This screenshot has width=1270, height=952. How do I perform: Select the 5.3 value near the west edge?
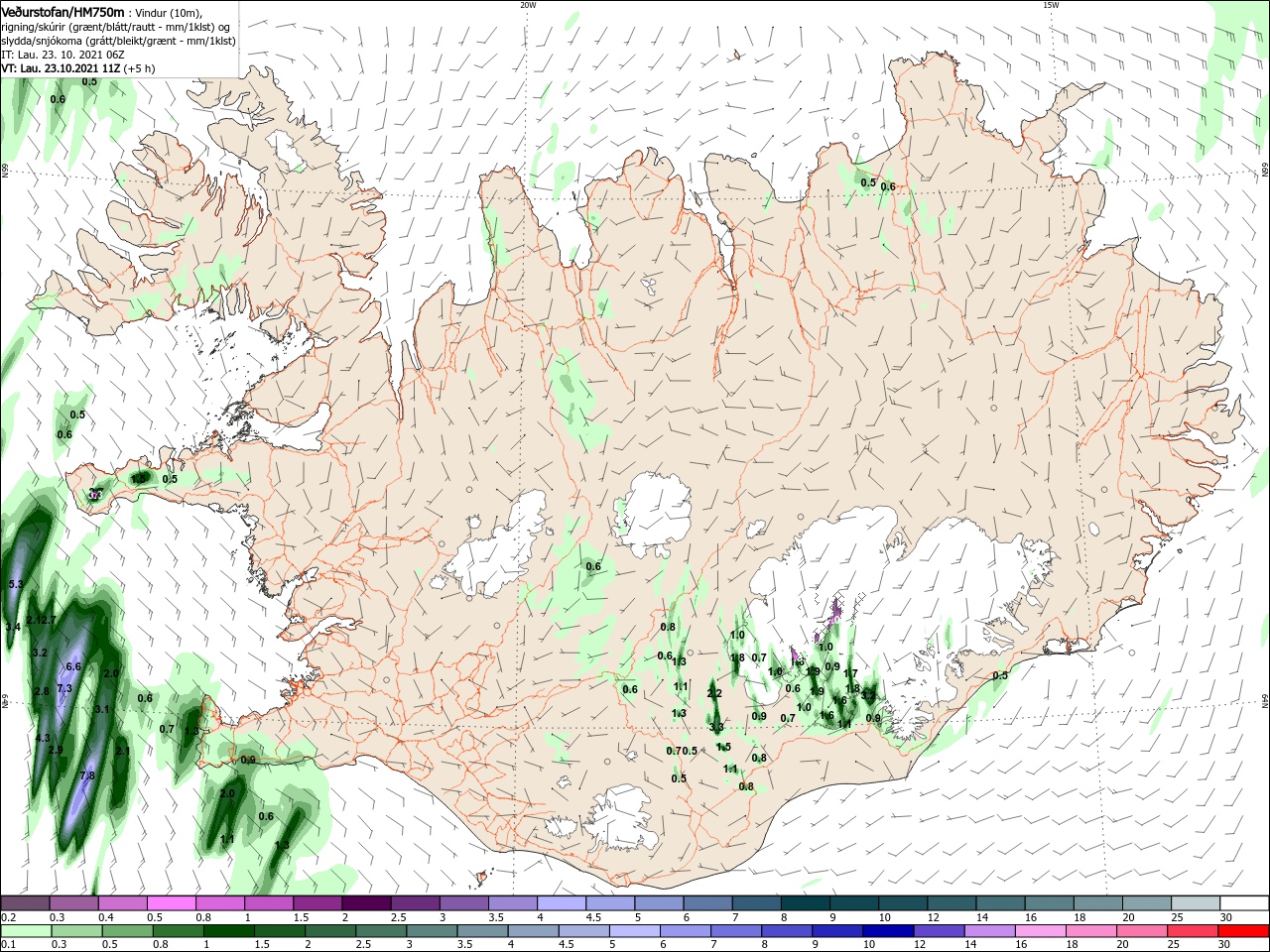15,585
